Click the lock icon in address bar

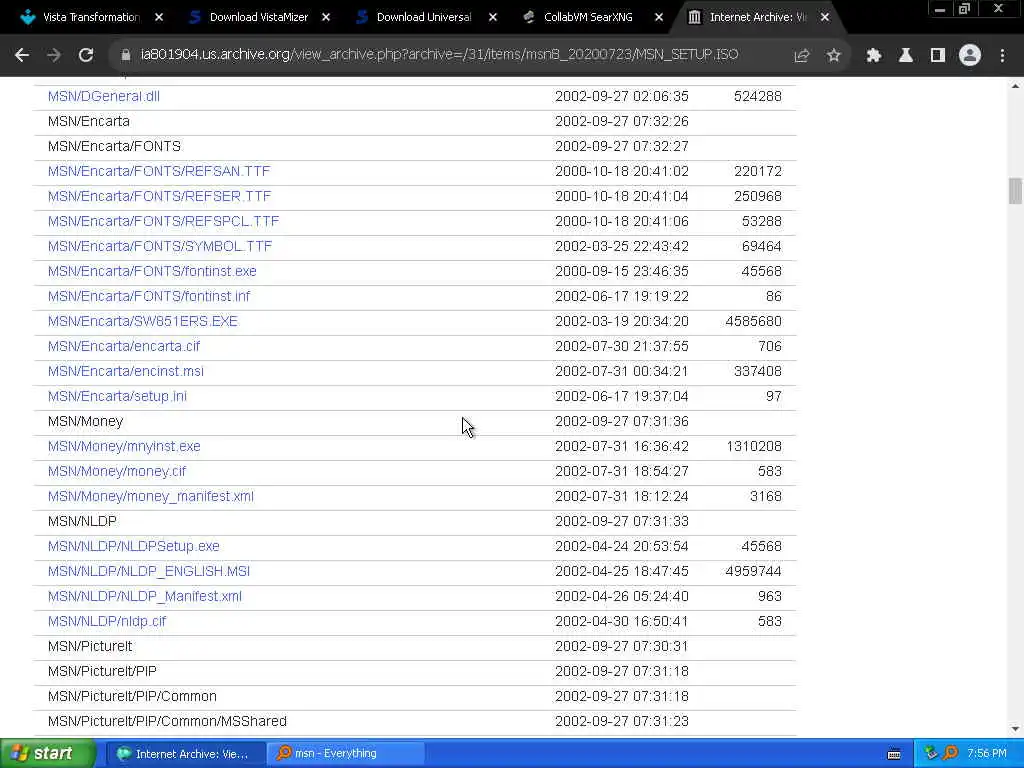[x=126, y=56]
